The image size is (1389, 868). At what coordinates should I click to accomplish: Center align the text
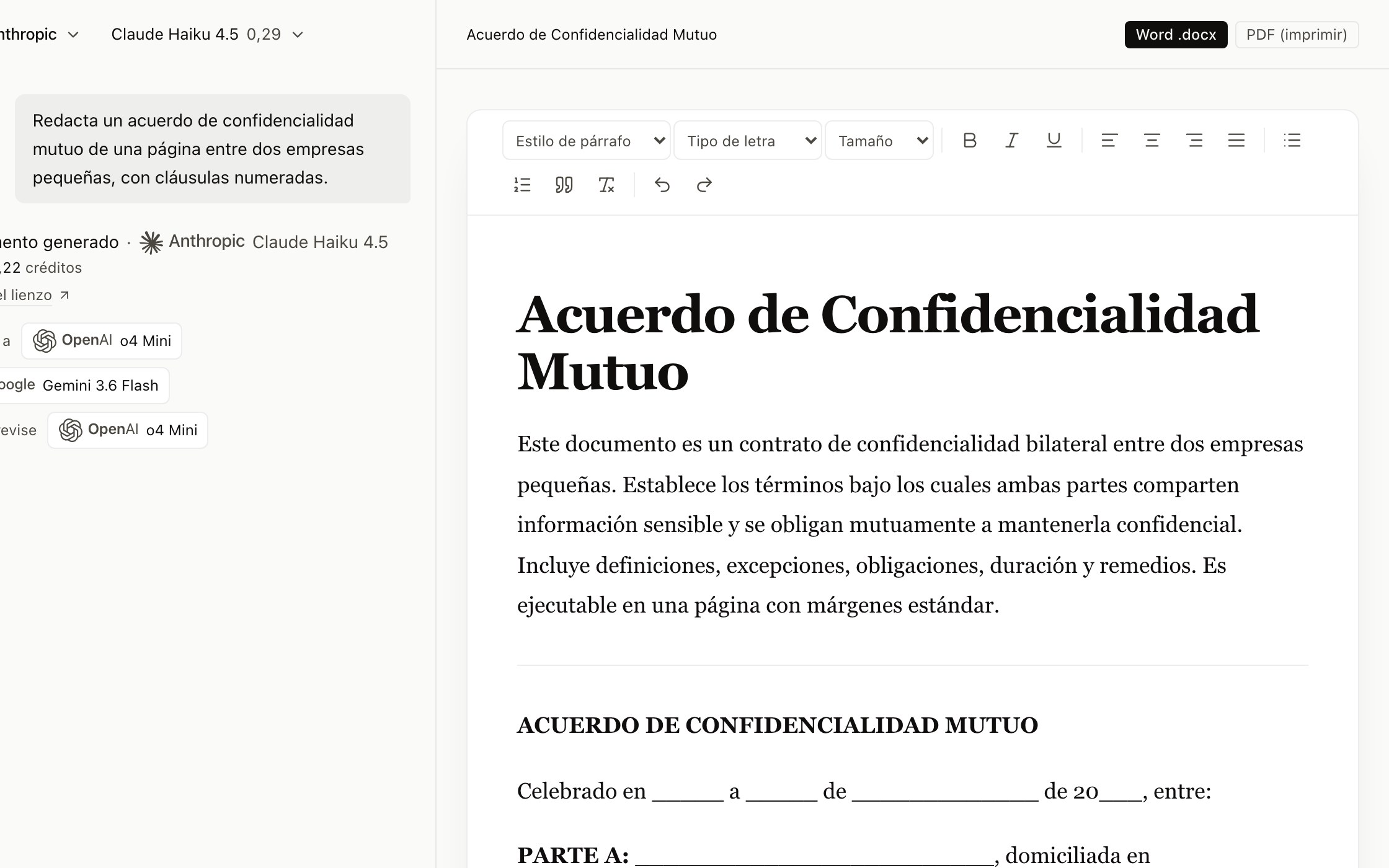point(1152,141)
